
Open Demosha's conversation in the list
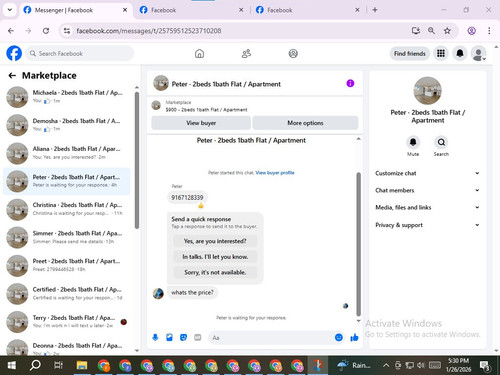pos(67,125)
